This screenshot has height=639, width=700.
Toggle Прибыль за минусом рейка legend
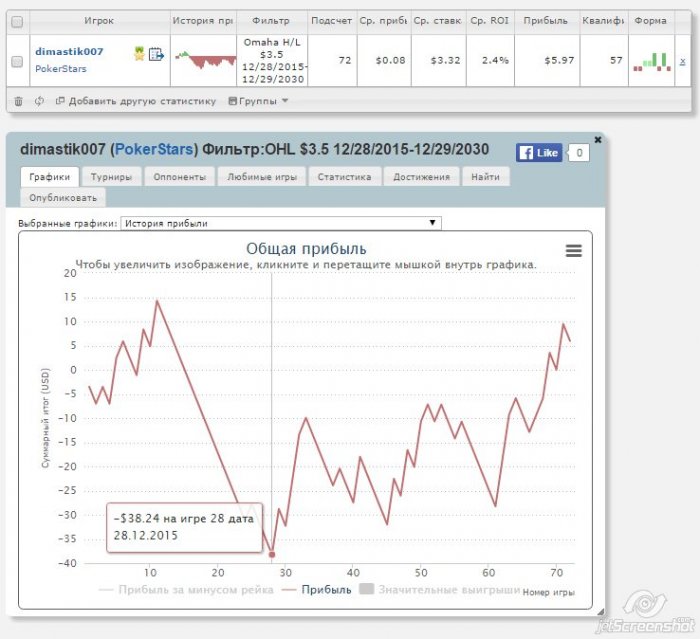(x=186, y=590)
